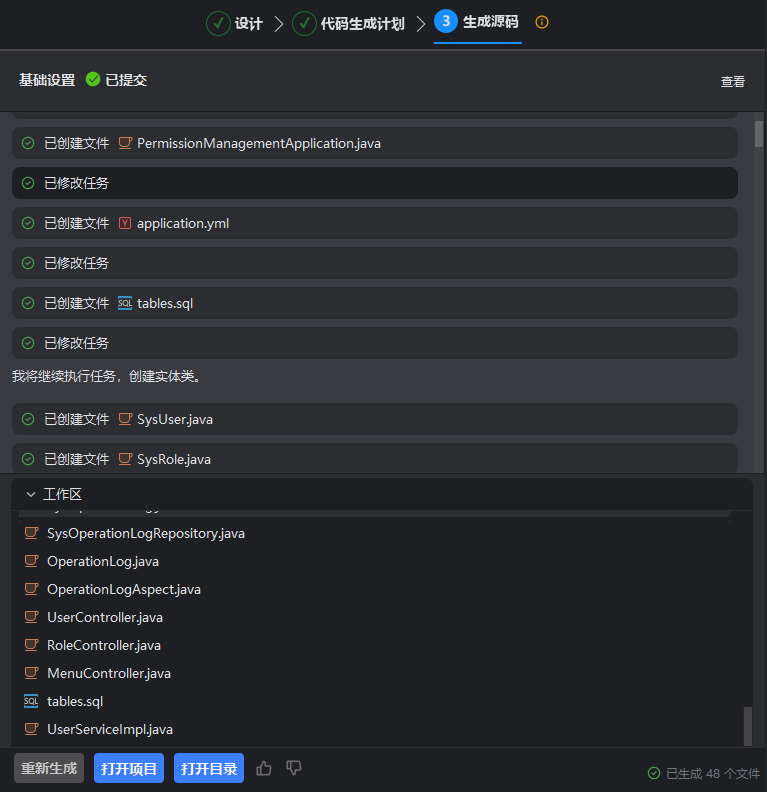The image size is (767, 792).
Task: Go to the 设计 step tab
Action: pos(236,23)
